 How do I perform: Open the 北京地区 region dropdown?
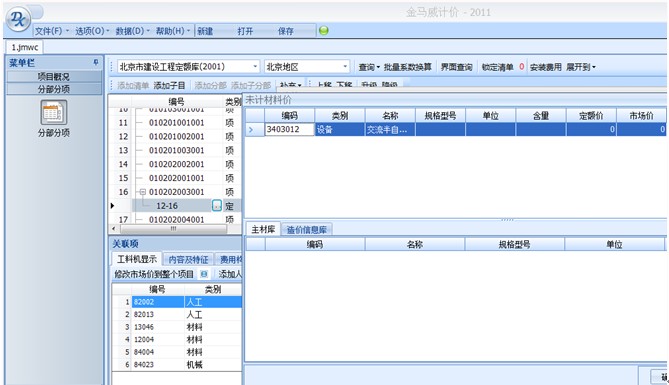307,67
